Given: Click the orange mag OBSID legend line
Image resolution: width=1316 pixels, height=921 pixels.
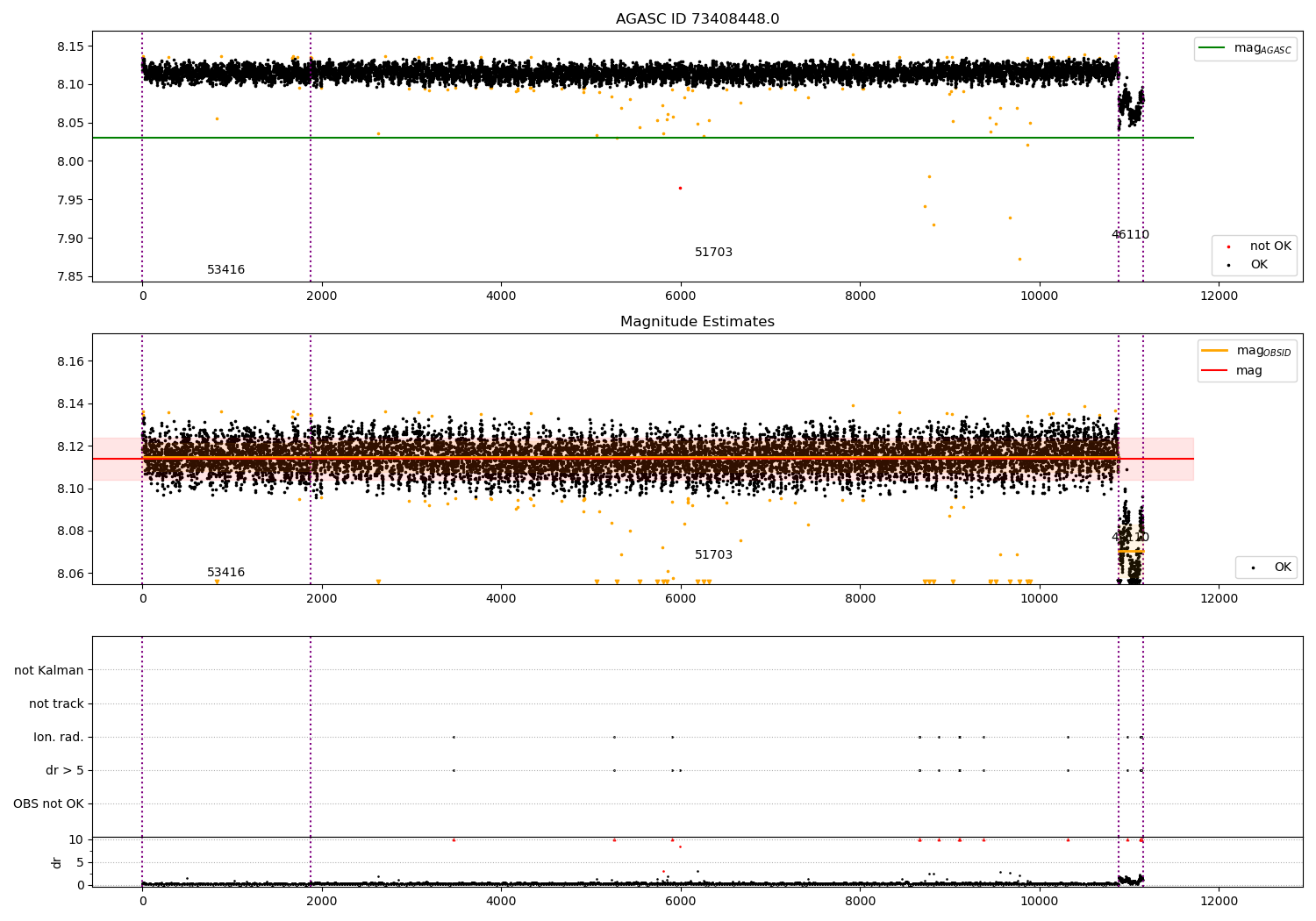Looking at the screenshot, I should pyautogui.click(x=1215, y=351).
